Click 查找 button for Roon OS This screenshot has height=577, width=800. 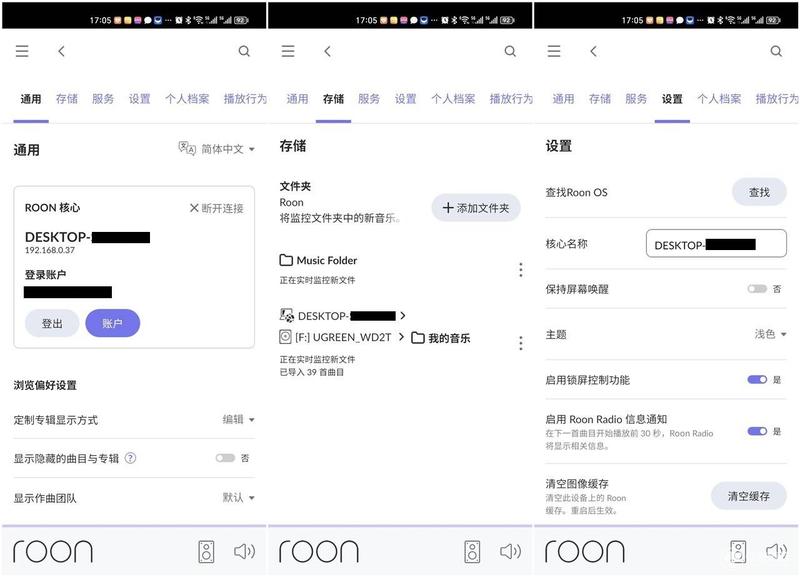(759, 192)
